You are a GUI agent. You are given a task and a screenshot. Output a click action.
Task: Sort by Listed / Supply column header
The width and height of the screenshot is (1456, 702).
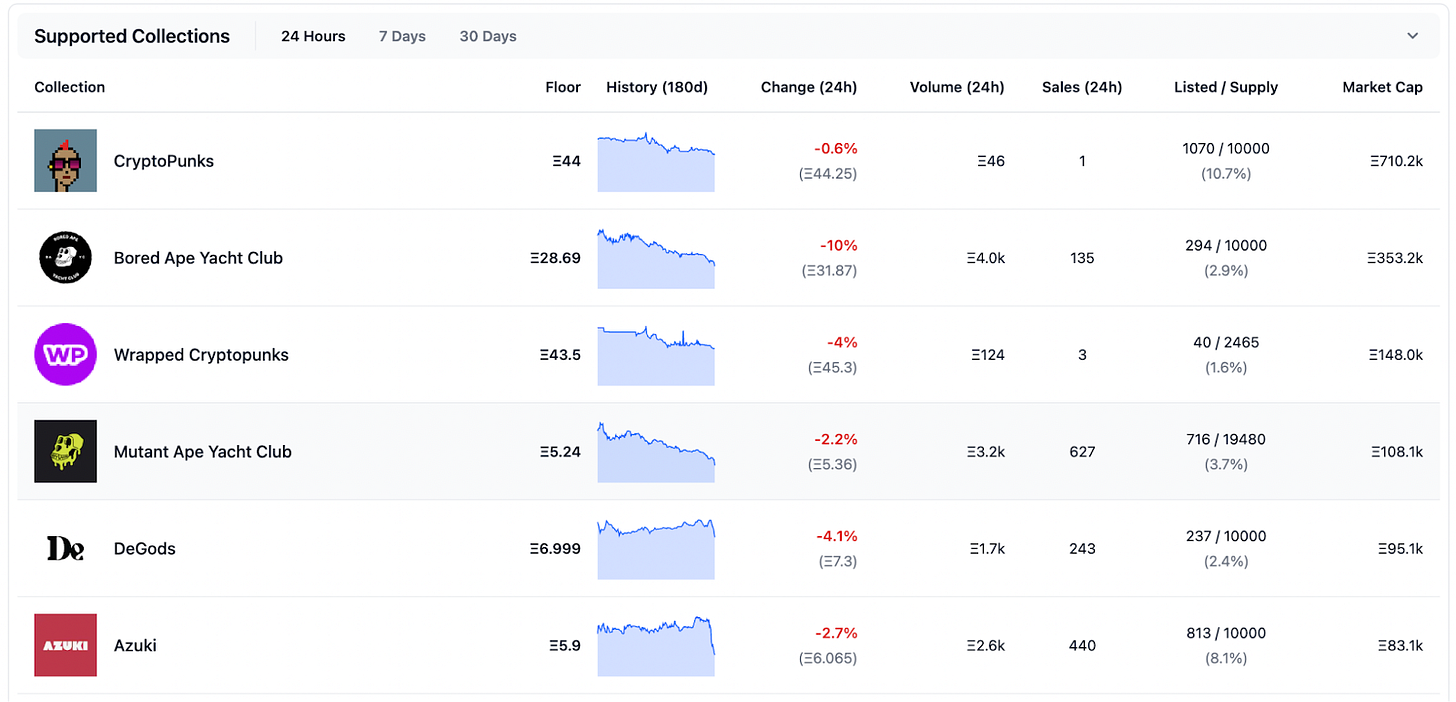click(1226, 87)
